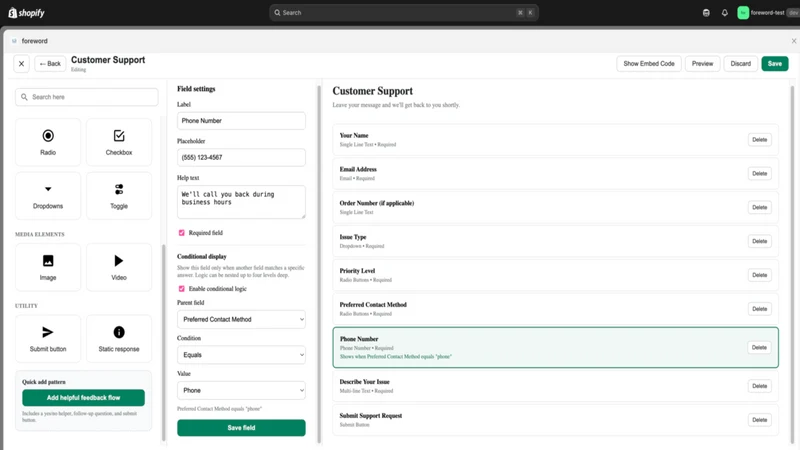Add a Toggle element

tap(119, 196)
